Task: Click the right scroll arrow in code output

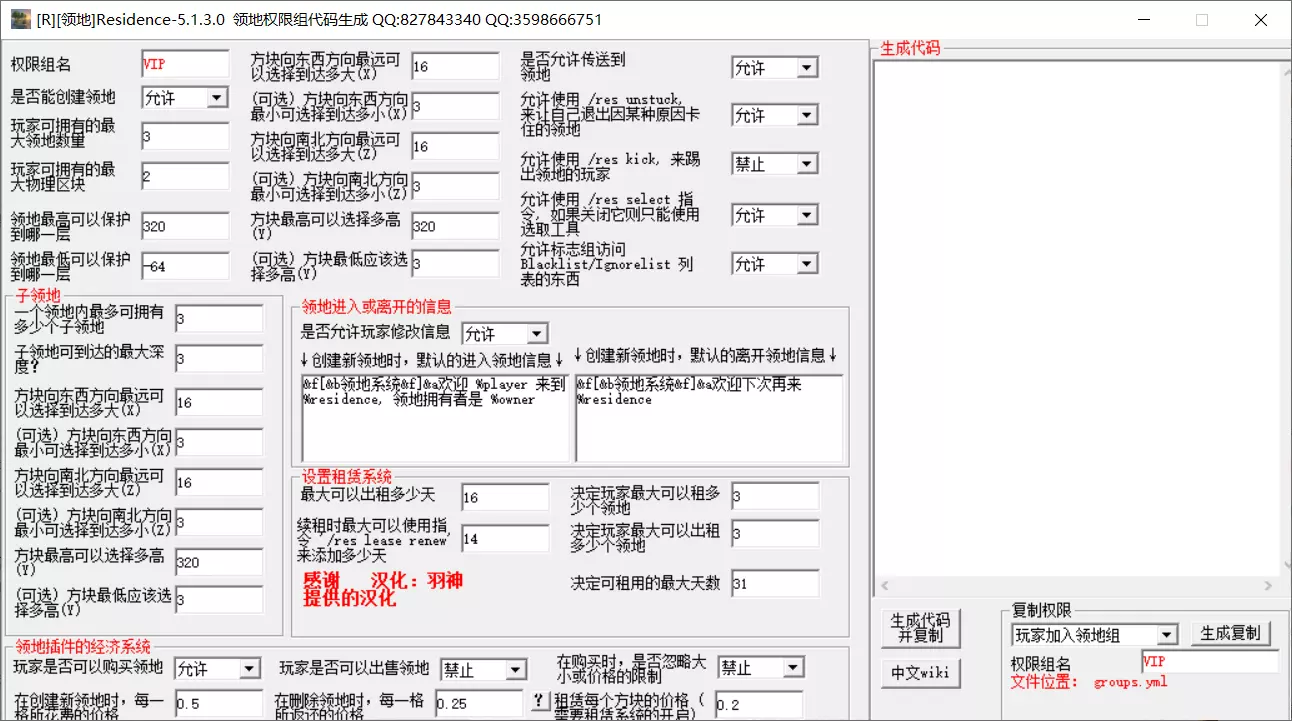Action: pos(1270,585)
